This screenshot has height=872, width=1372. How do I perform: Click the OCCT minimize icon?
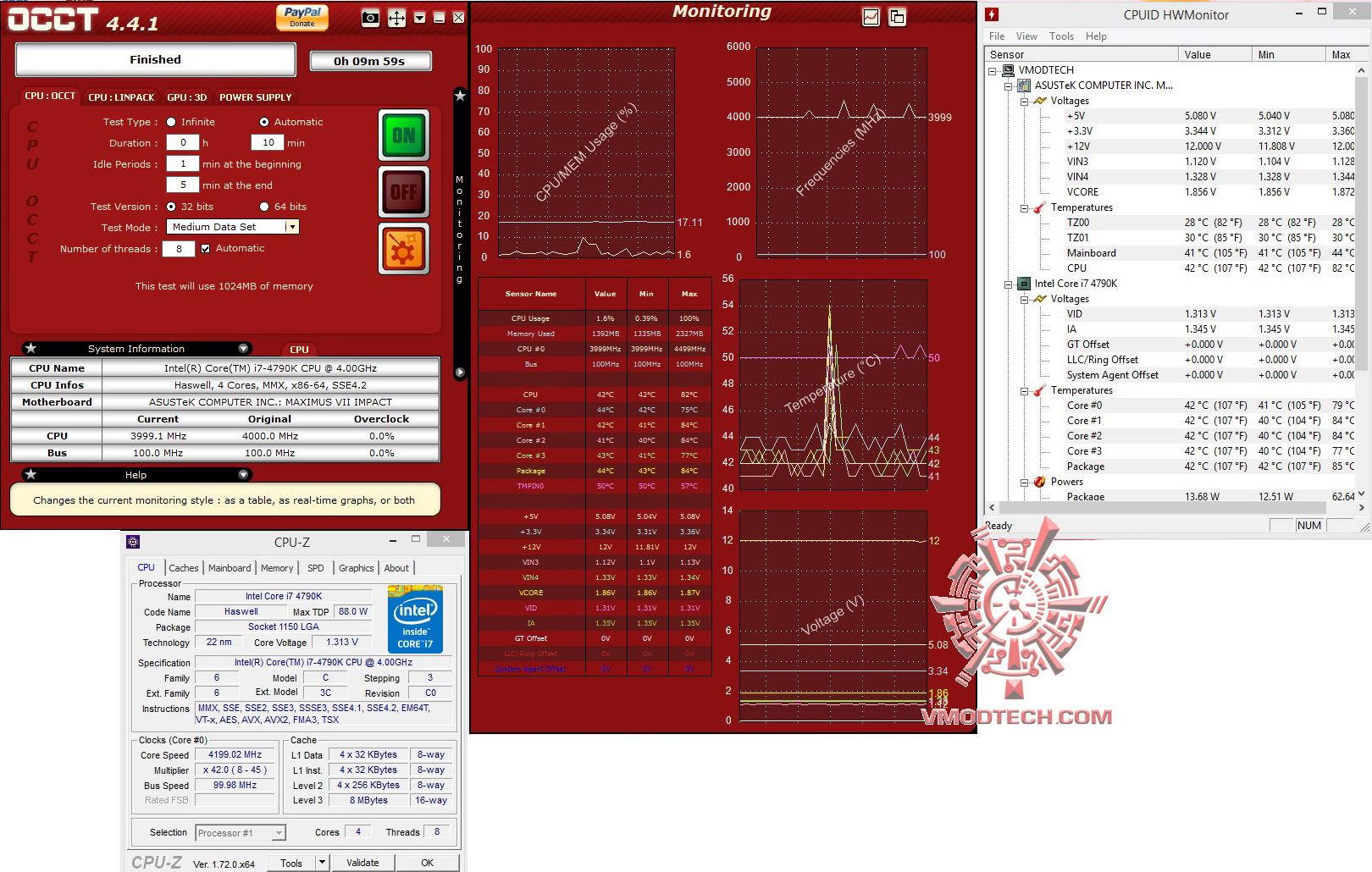tap(439, 18)
